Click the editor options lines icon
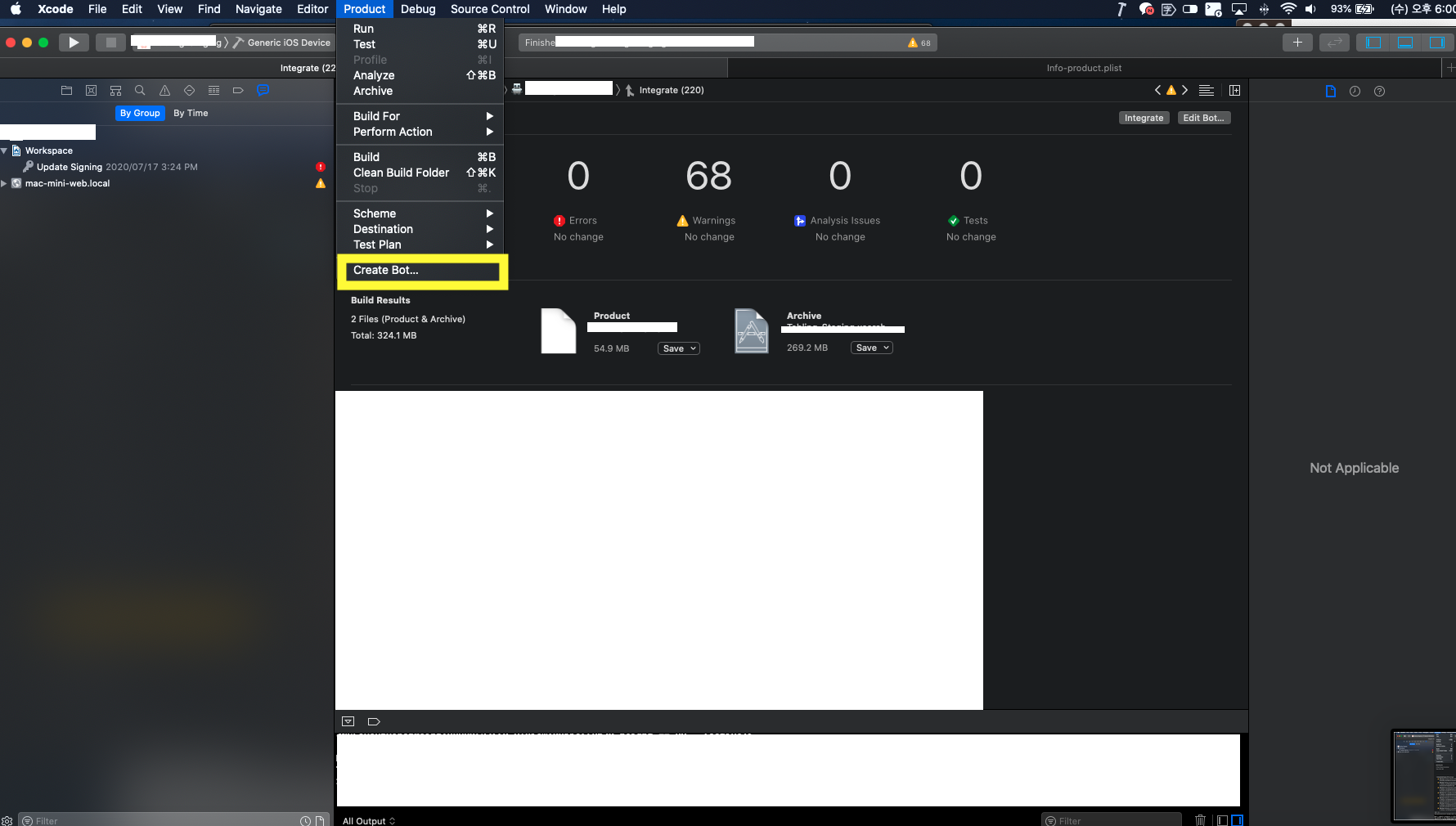Viewport: 1456px width, 826px height. pos(1206,90)
